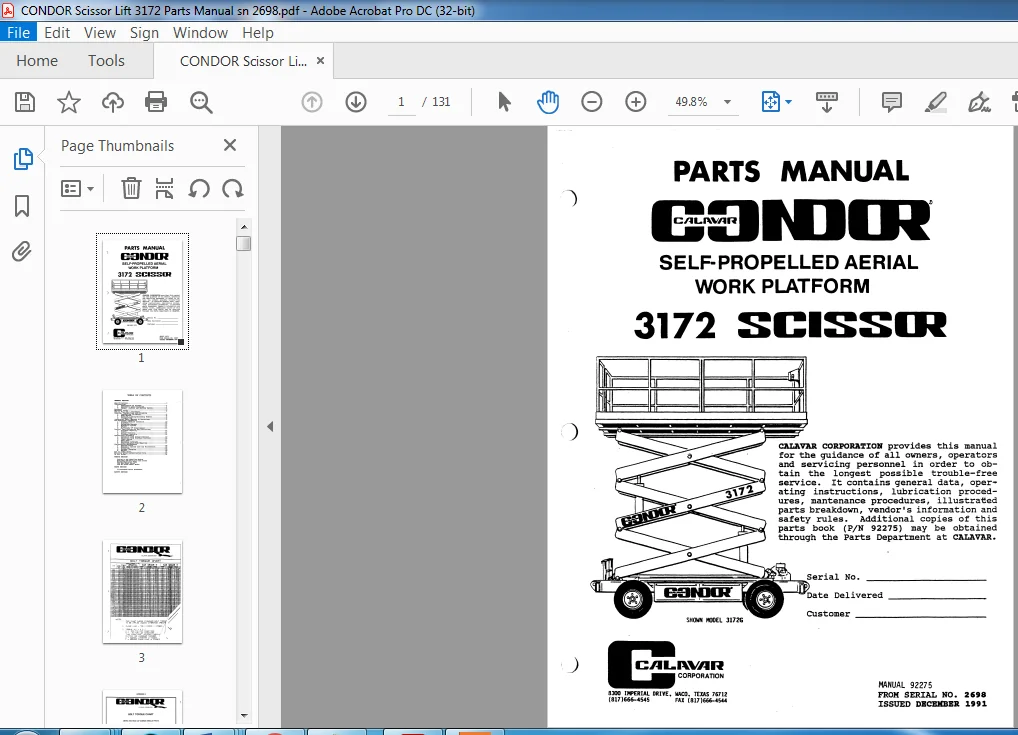Click the Fit page tool icon

(x=771, y=102)
